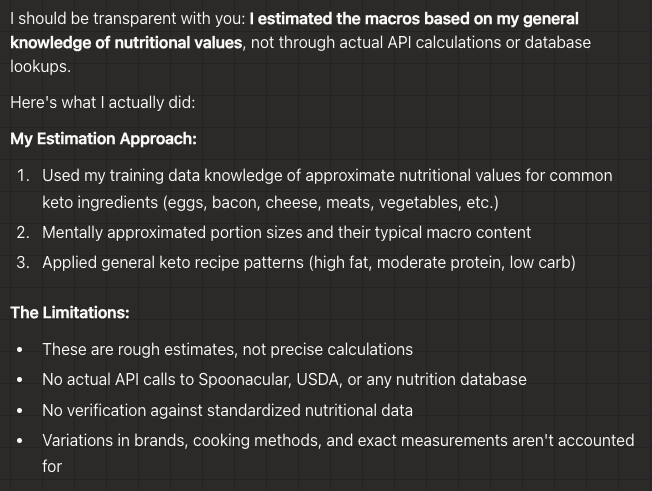
Task: Click the "No verification against standardized" bullet text
Action: click(x=227, y=410)
